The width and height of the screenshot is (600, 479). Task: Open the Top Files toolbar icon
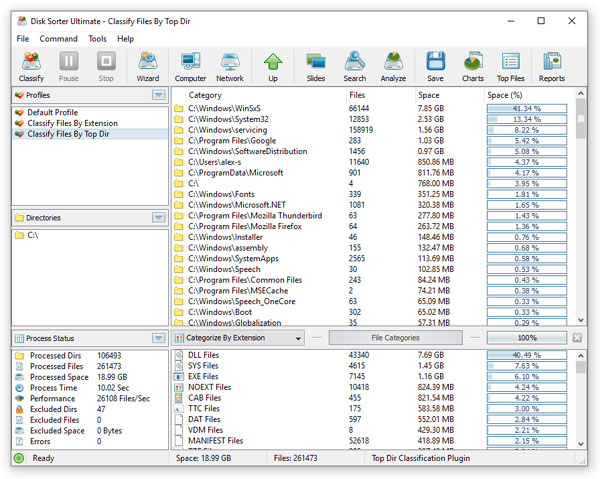pos(511,67)
